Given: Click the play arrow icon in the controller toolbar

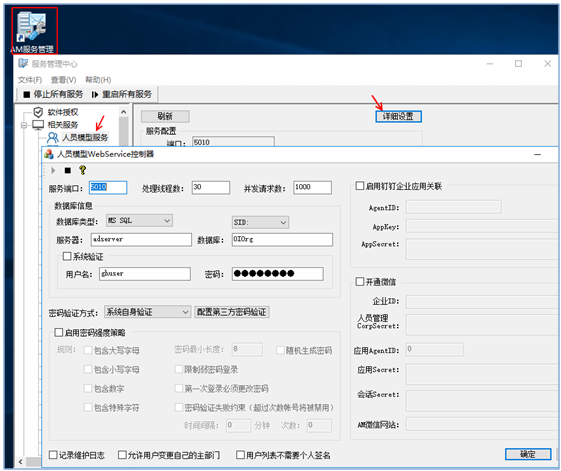Looking at the screenshot, I should coord(53,170).
